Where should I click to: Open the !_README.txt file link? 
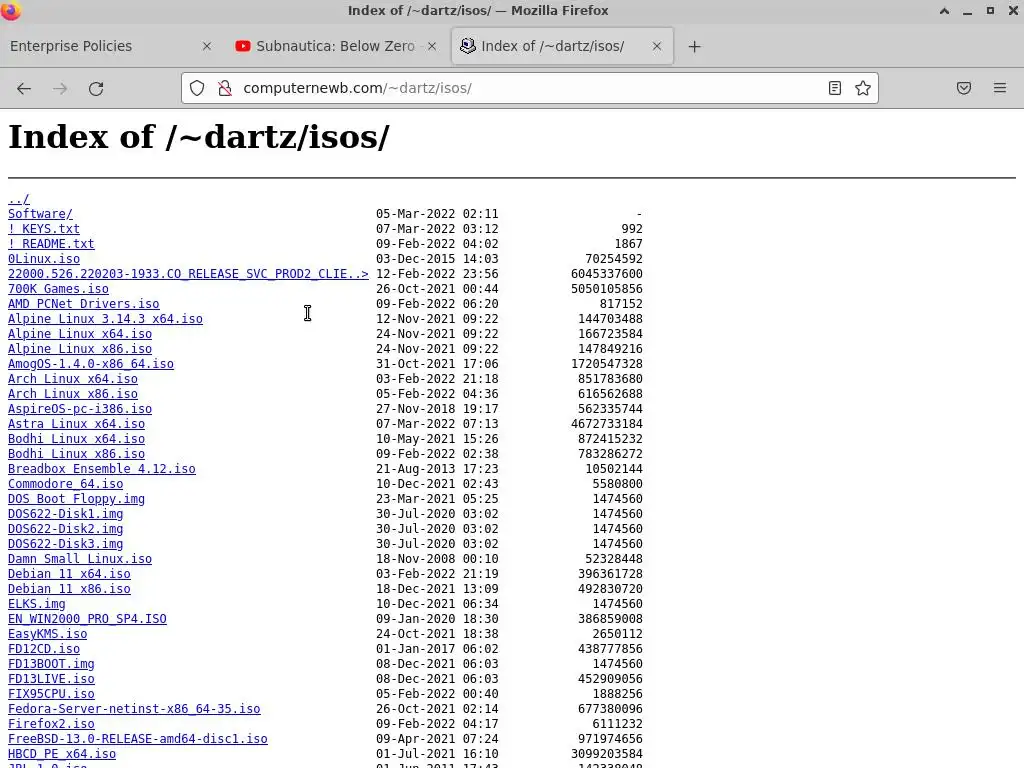pos(51,244)
